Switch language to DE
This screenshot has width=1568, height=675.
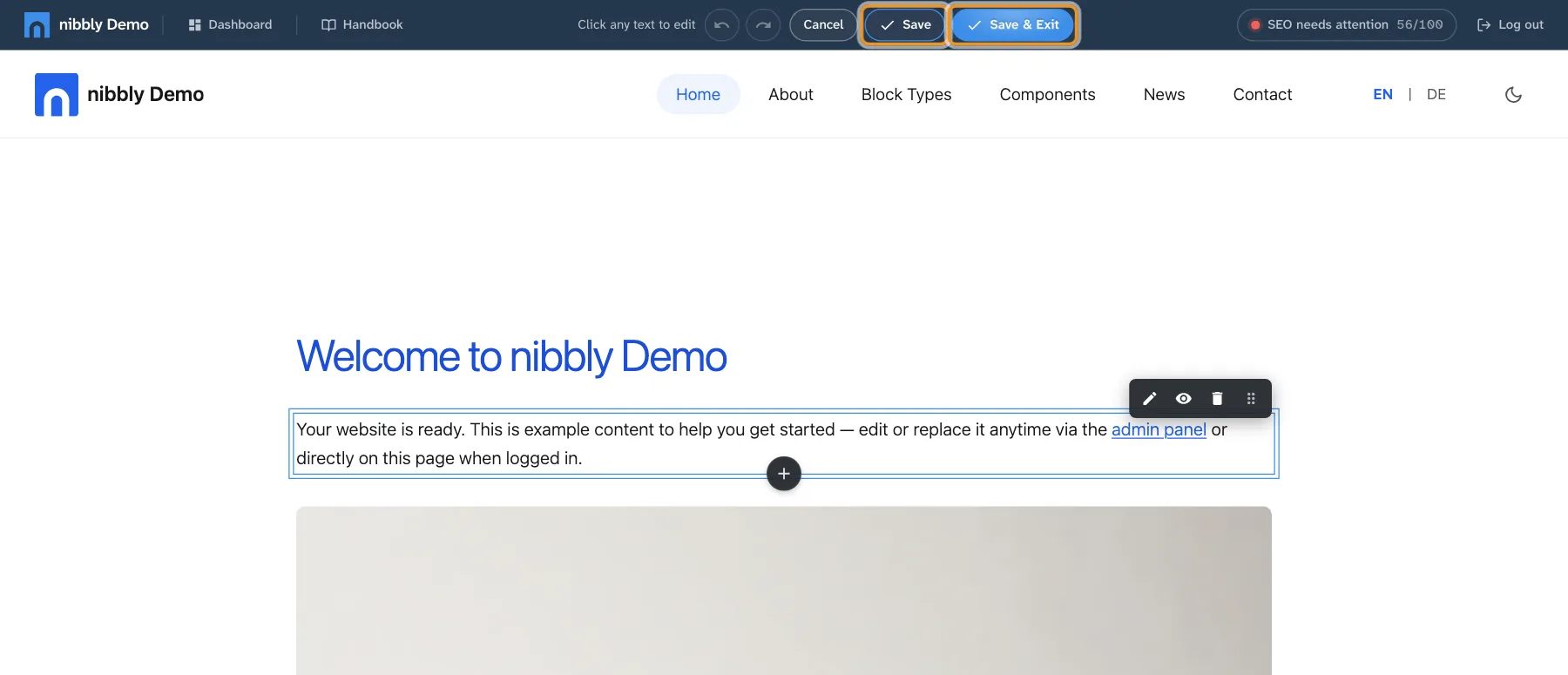1436,95
